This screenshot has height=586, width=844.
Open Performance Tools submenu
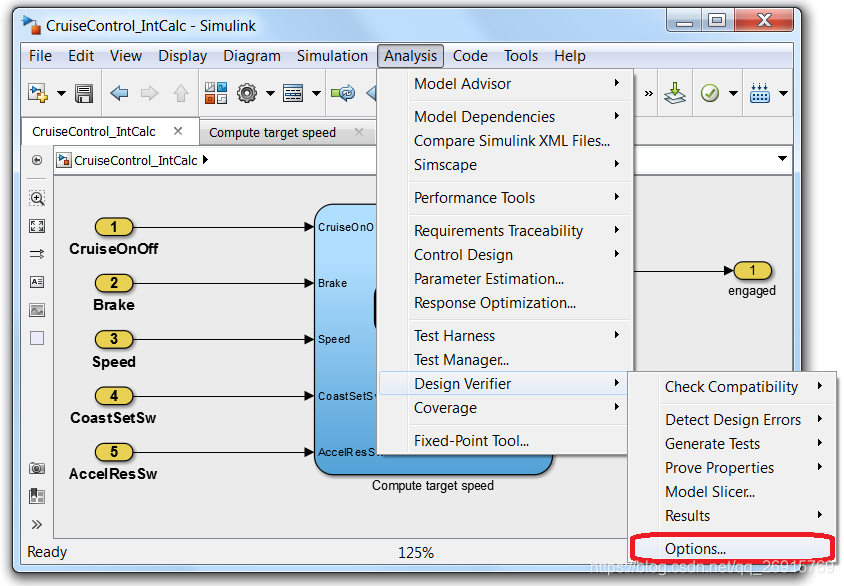tap(504, 198)
